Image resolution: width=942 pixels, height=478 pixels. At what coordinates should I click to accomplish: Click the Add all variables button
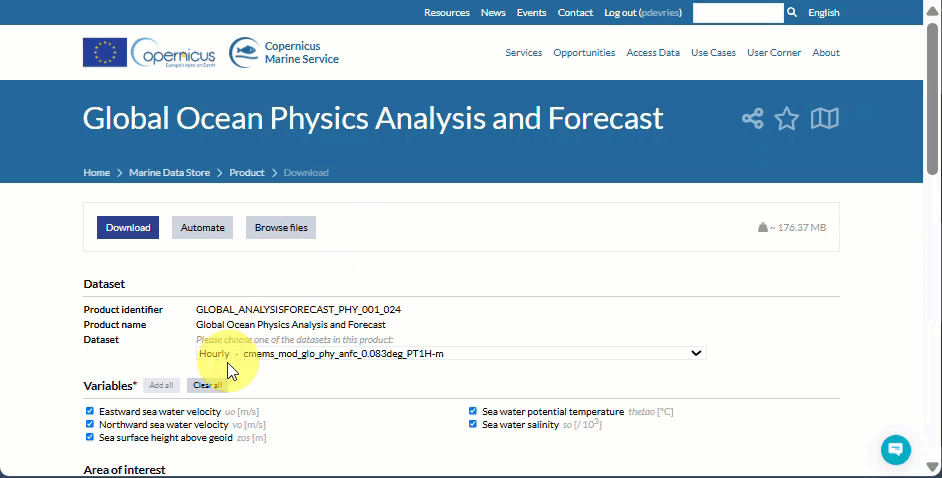click(161, 386)
